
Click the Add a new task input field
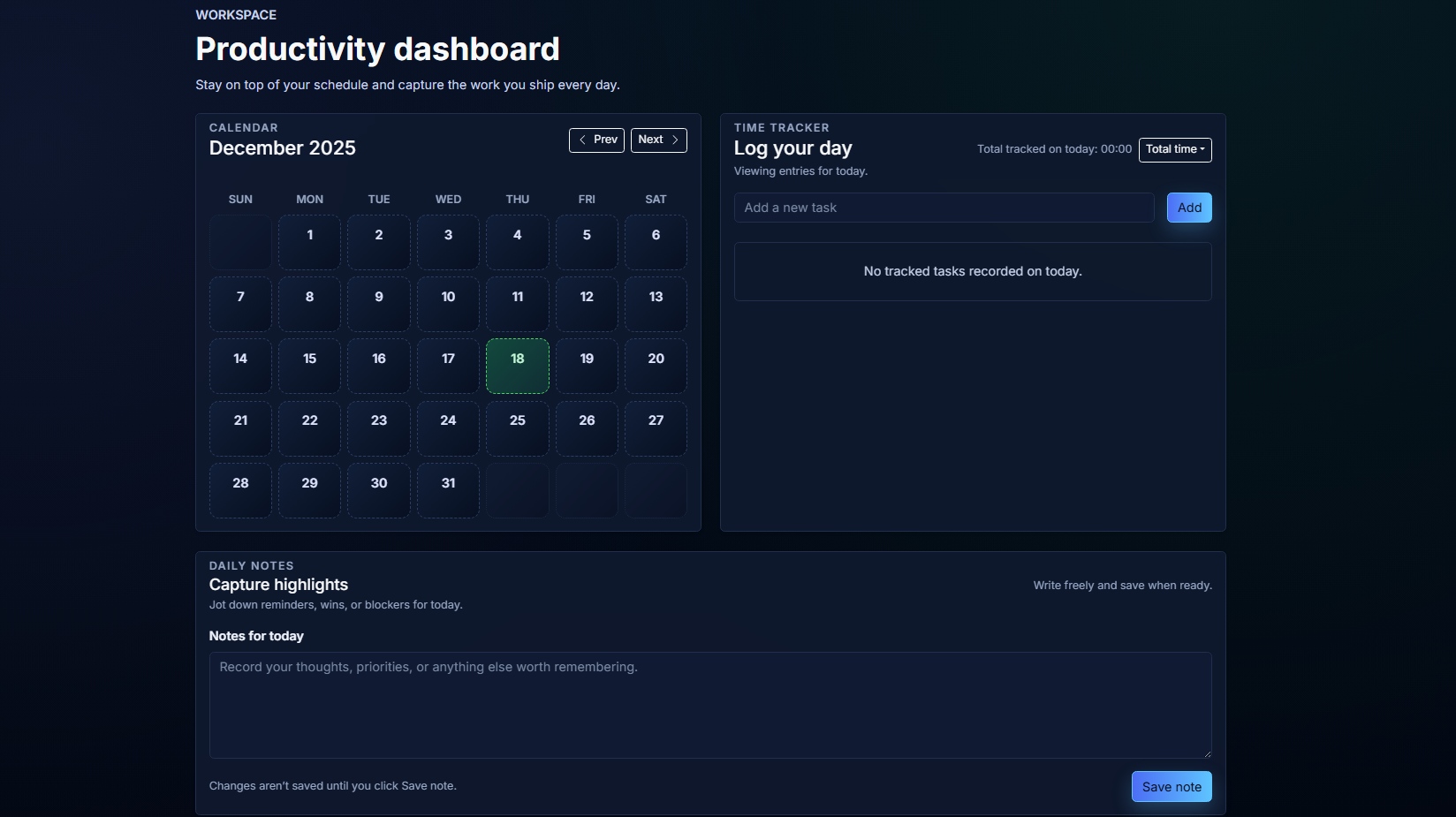click(x=944, y=208)
